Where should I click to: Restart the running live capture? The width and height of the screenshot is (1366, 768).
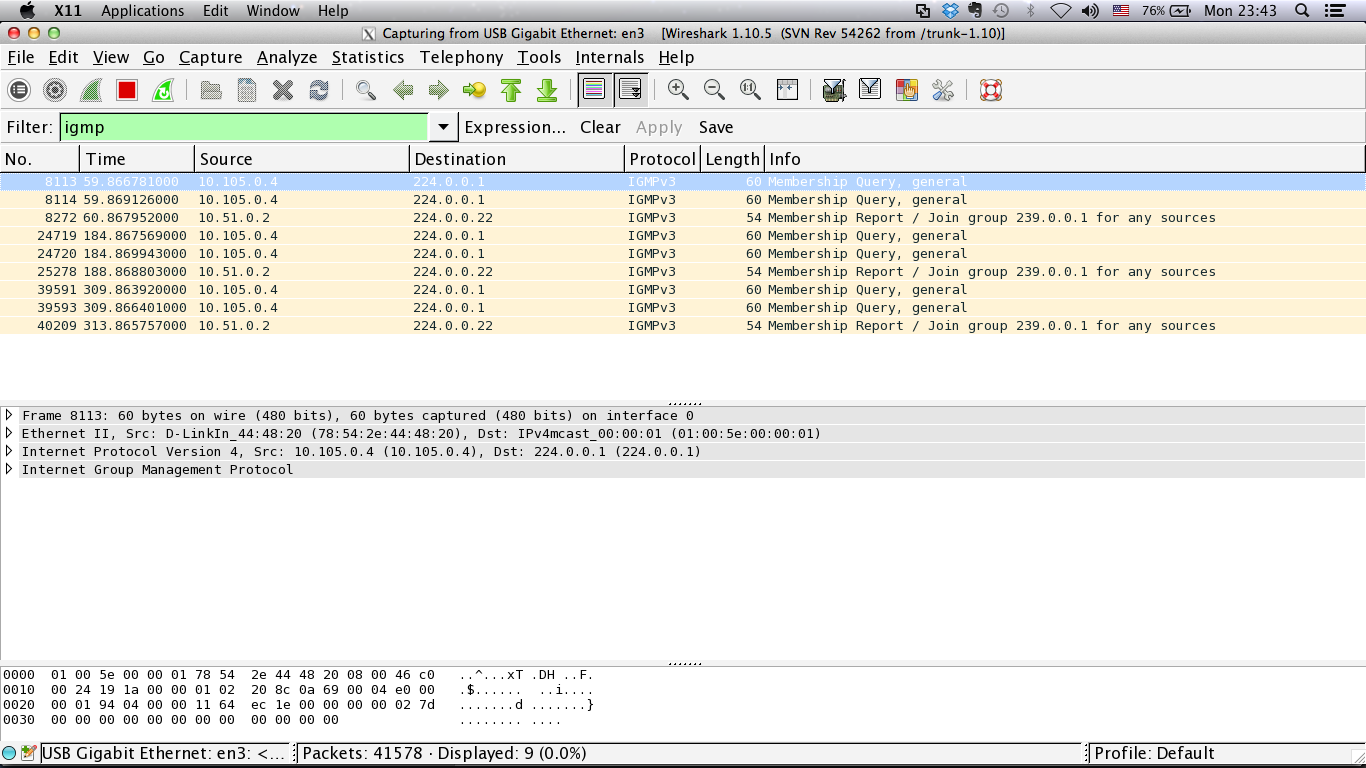tap(163, 90)
